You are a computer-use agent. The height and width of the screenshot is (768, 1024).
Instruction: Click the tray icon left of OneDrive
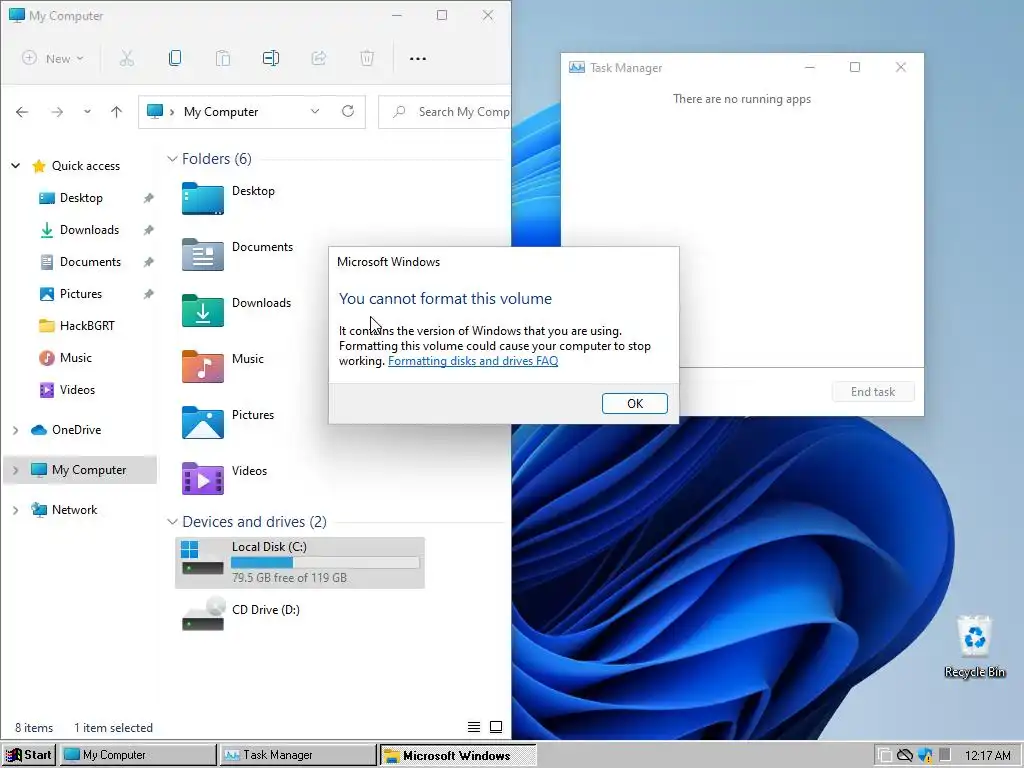[885, 756]
